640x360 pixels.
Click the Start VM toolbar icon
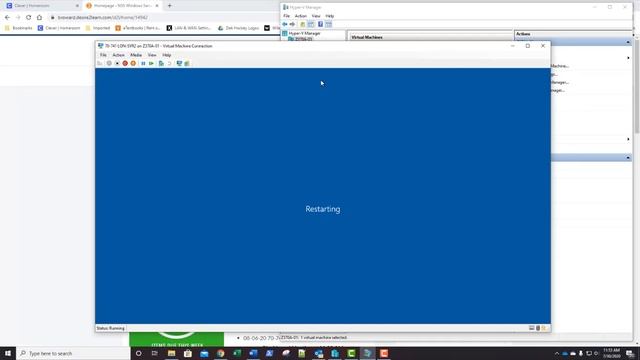point(109,63)
